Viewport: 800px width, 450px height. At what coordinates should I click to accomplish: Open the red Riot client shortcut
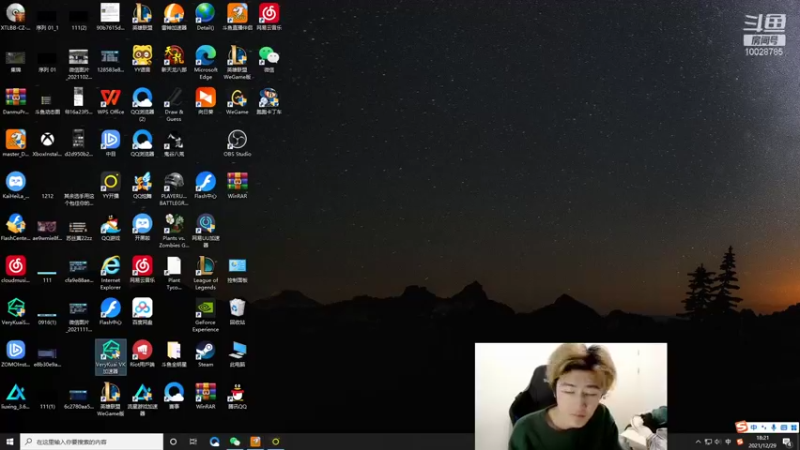click(x=142, y=354)
